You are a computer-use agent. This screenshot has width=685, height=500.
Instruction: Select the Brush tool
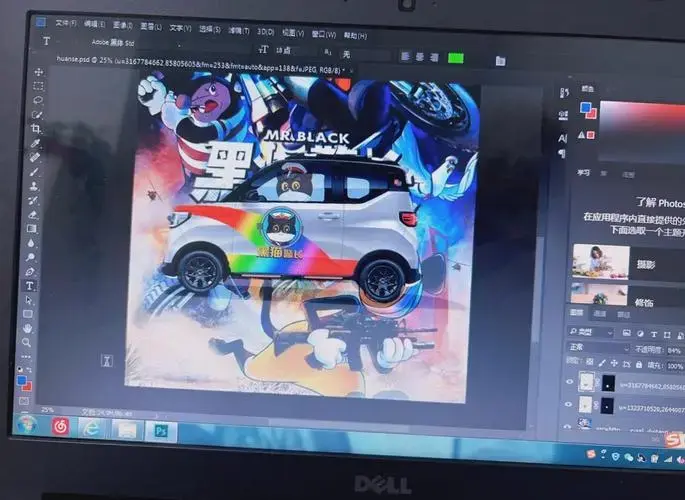click(35, 172)
